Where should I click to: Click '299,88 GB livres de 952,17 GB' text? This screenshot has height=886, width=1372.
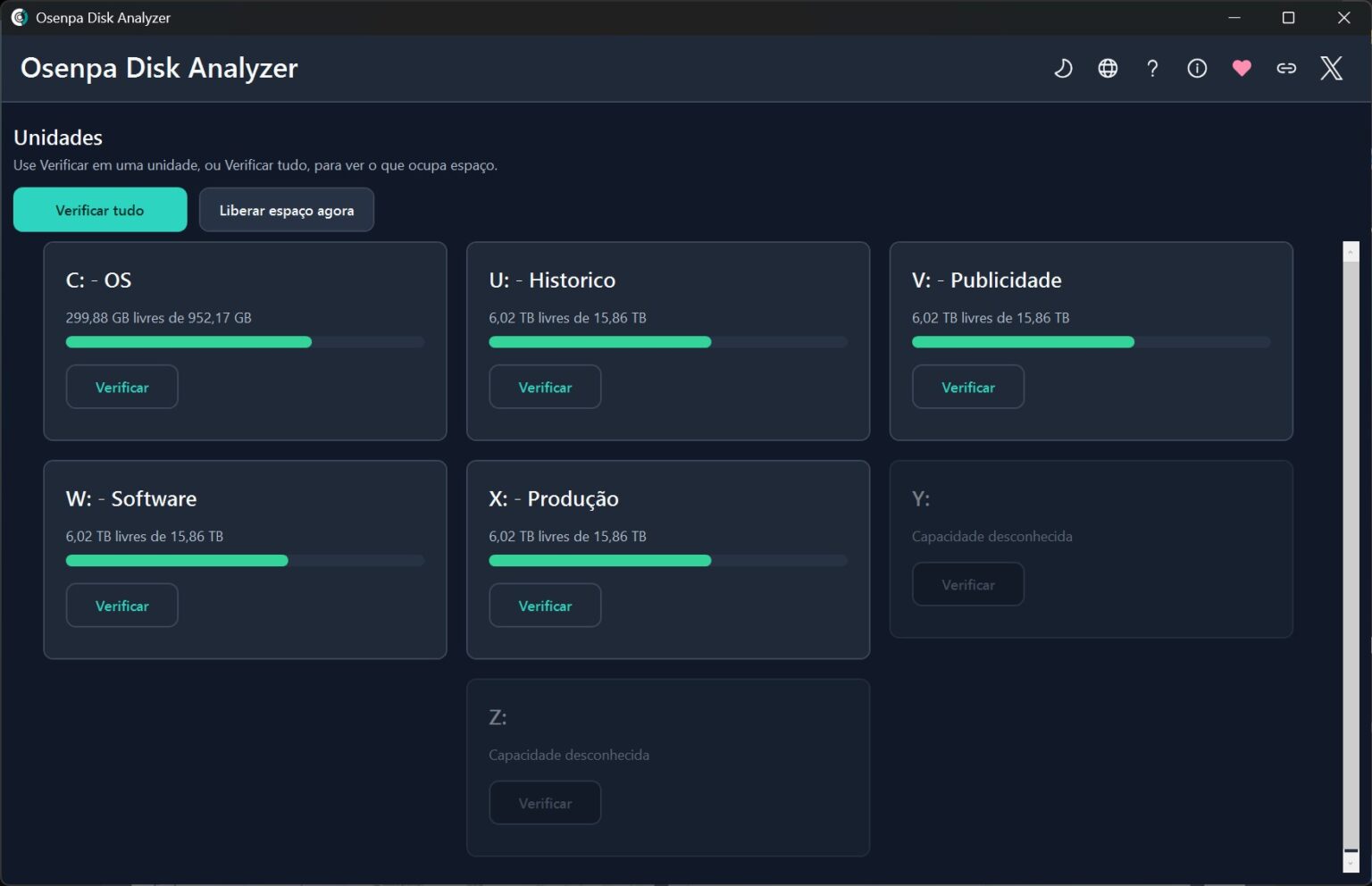[x=159, y=318]
